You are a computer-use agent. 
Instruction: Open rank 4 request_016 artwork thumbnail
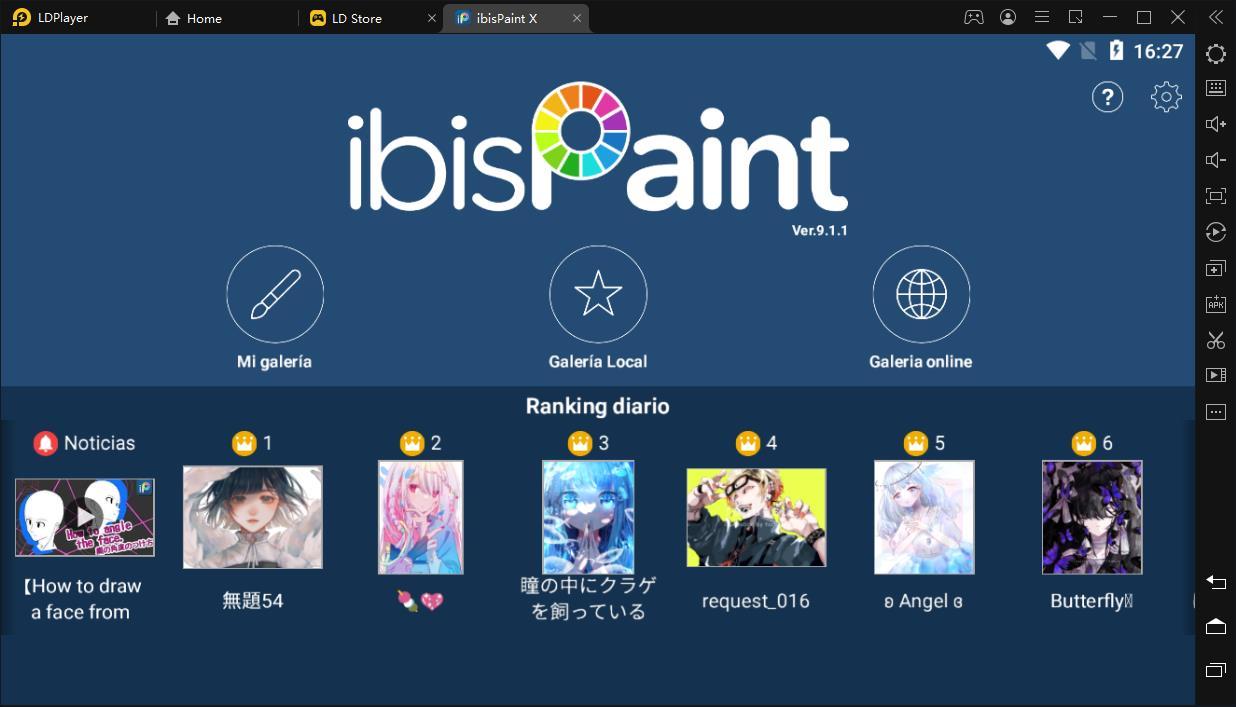tap(756, 517)
